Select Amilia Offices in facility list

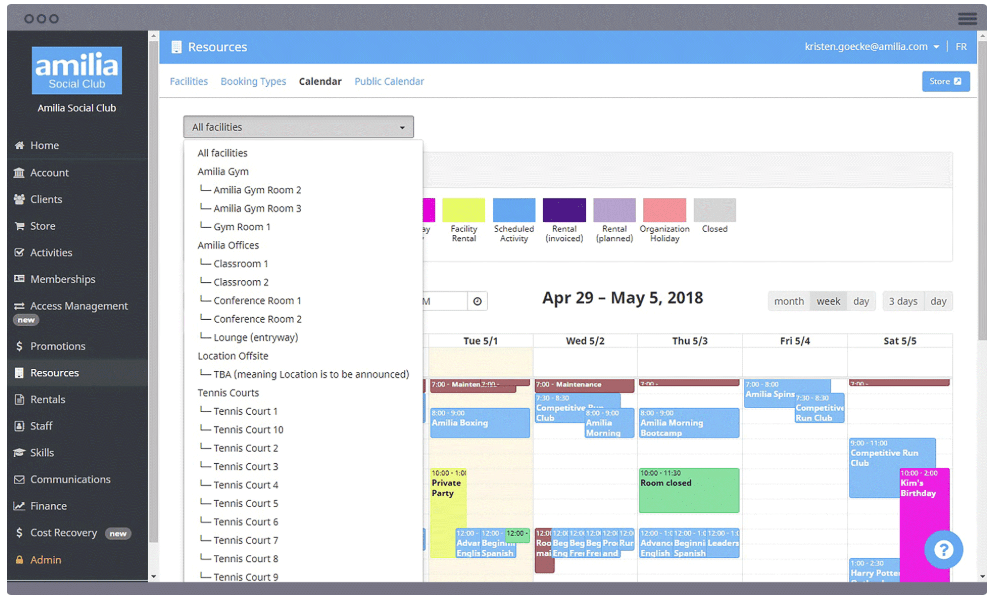(x=228, y=245)
